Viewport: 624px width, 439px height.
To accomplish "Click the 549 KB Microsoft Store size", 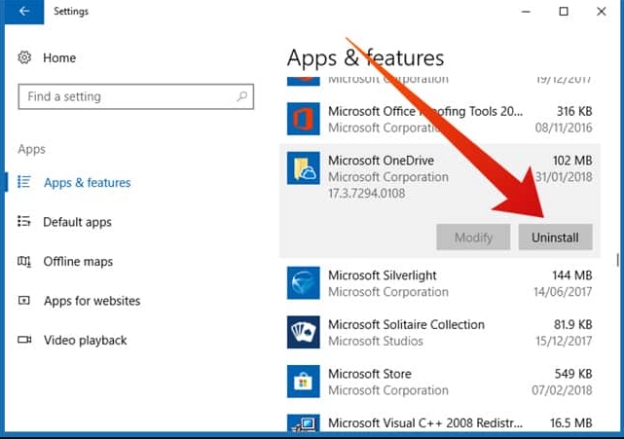I will [573, 374].
